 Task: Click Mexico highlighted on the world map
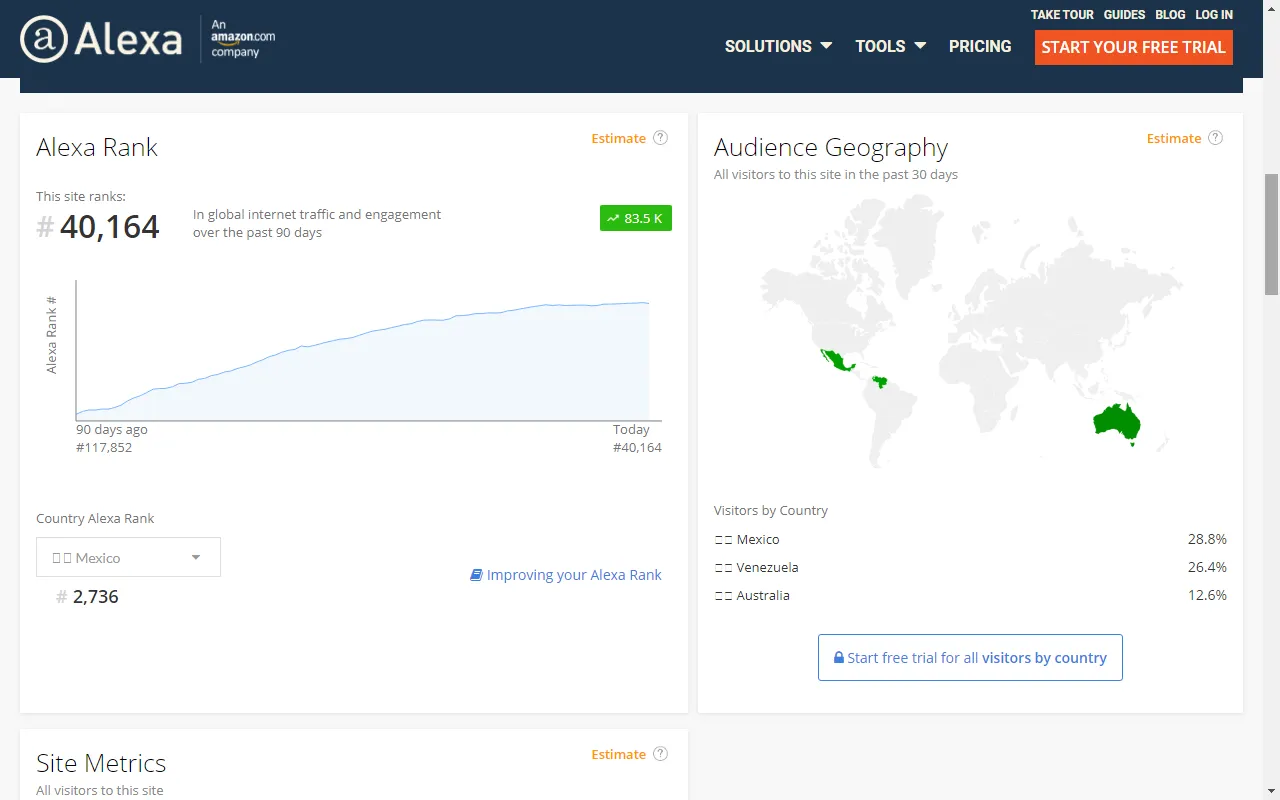836,360
